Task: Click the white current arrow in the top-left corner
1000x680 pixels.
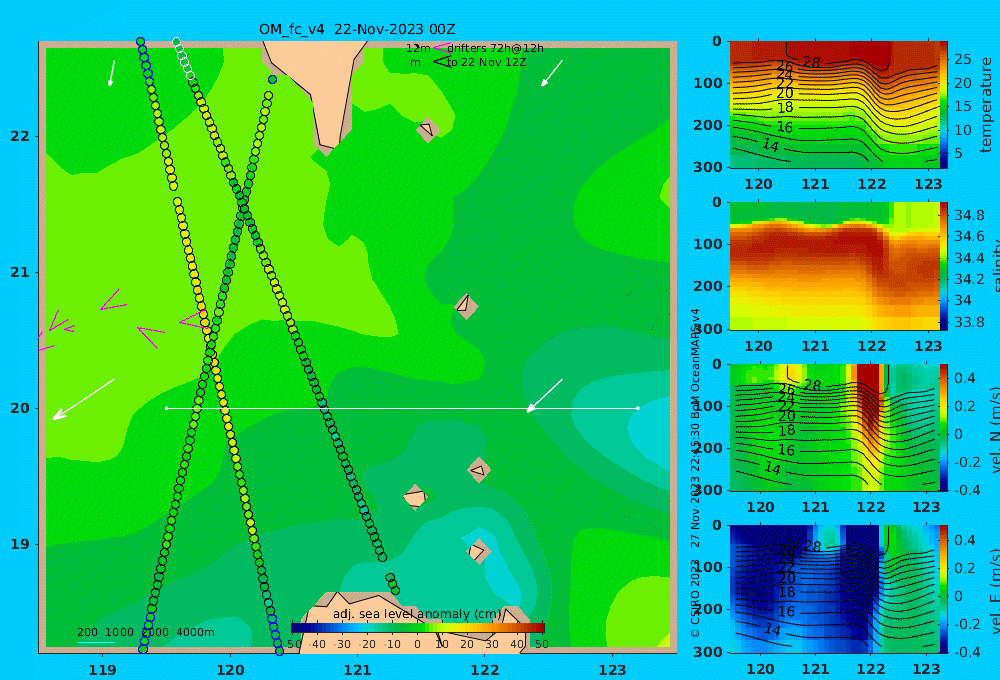Action: pyautogui.click(x=112, y=73)
